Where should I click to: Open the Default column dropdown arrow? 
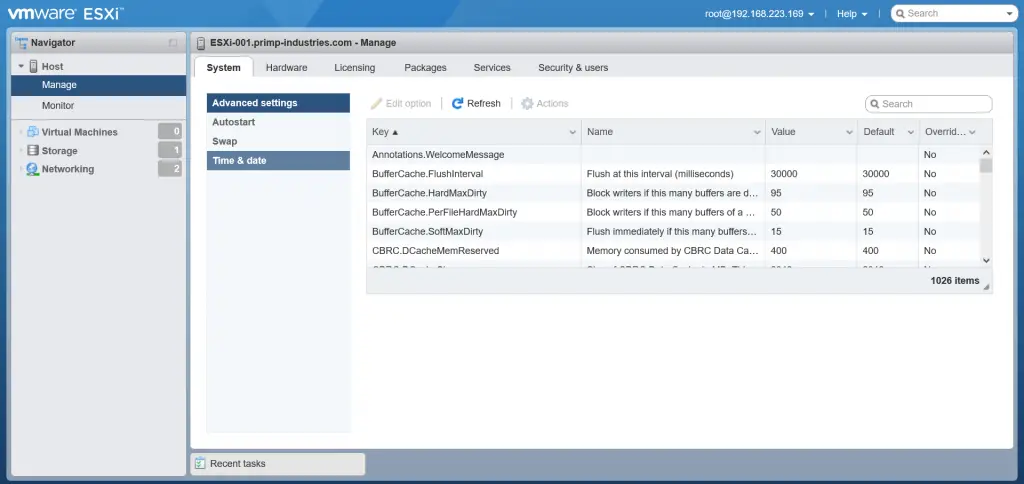(910, 132)
